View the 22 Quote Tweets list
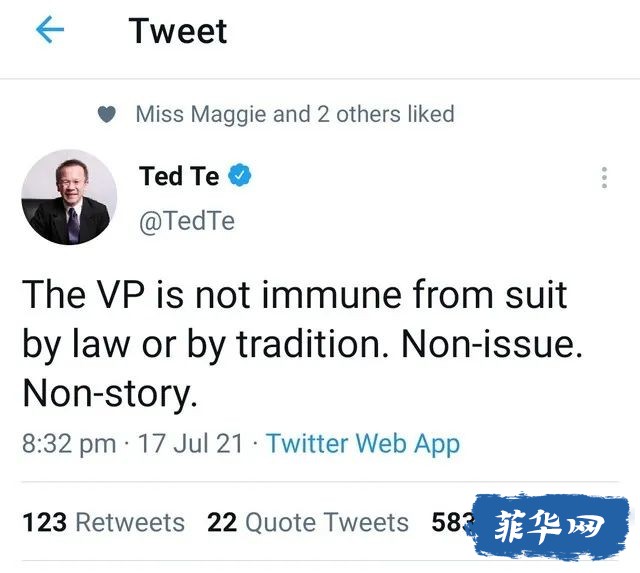 tap(308, 522)
